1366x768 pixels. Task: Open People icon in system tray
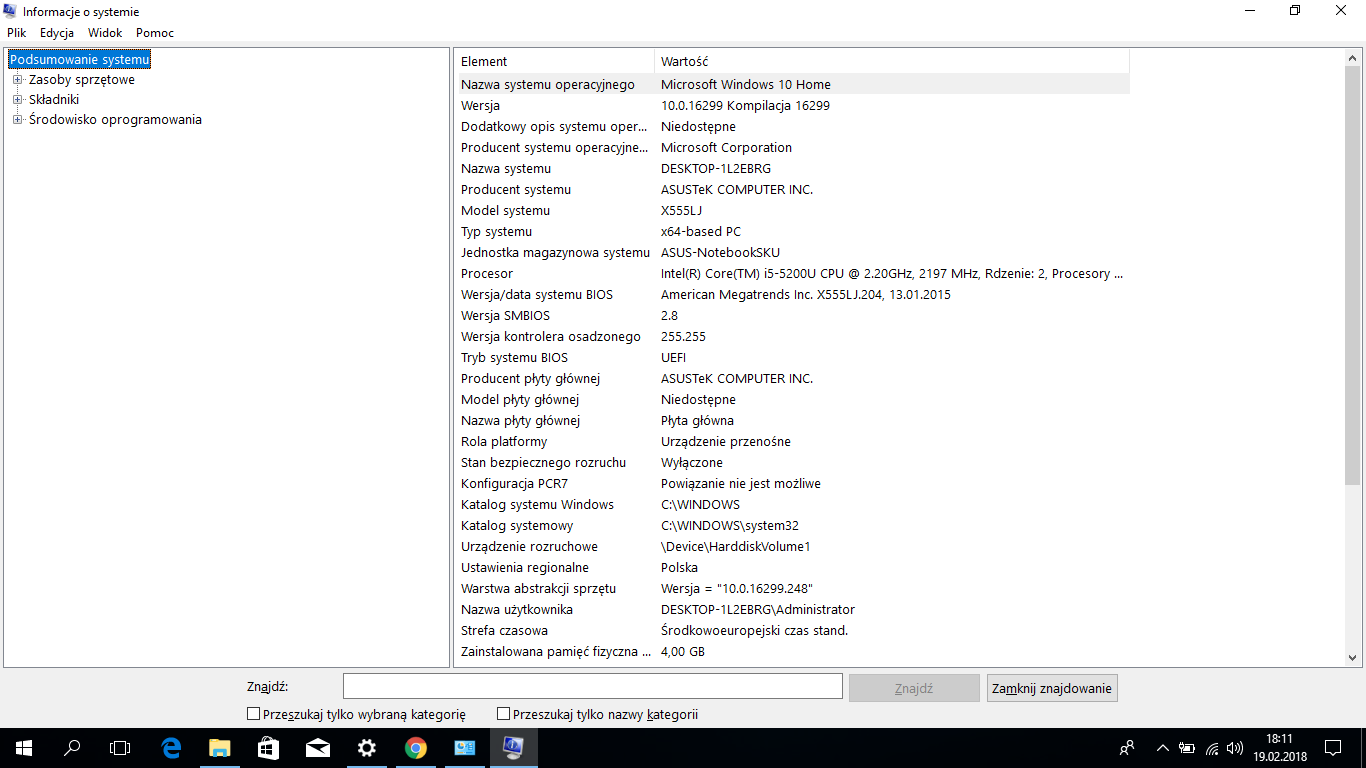tap(1127, 747)
